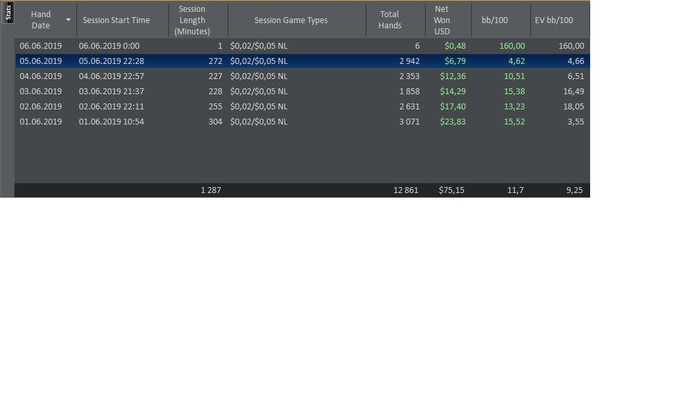The width and height of the screenshot is (700, 394).
Task: Click start time 02.06.2019 22:11
Action: pos(111,106)
